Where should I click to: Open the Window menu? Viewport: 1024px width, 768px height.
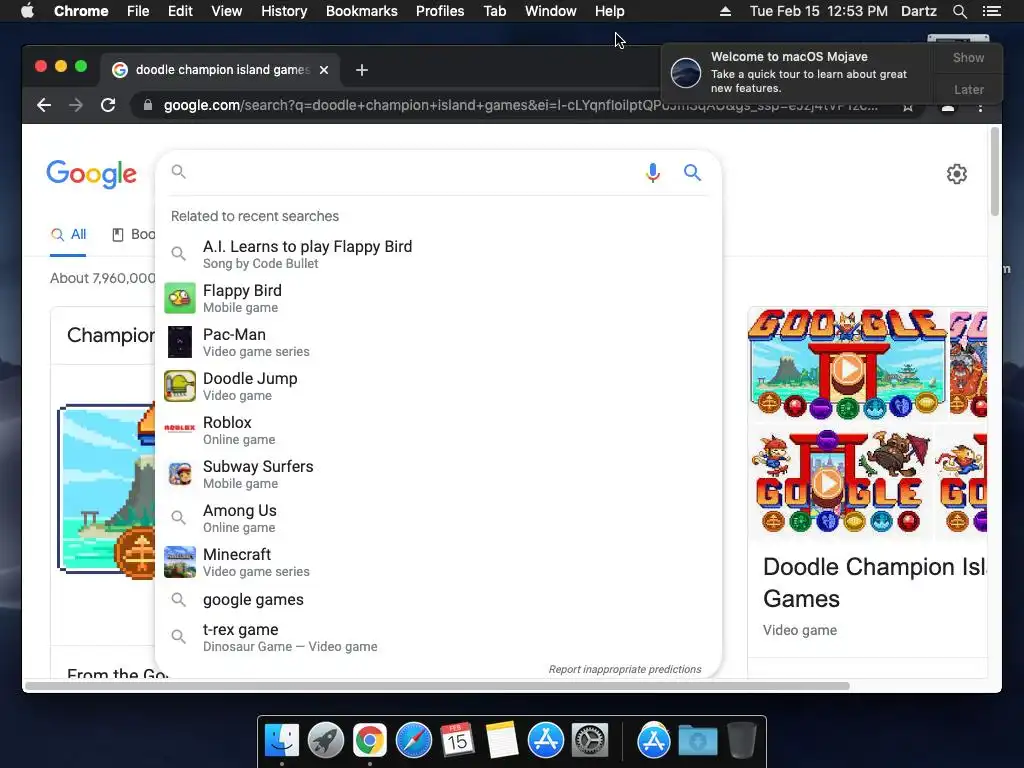pos(551,11)
